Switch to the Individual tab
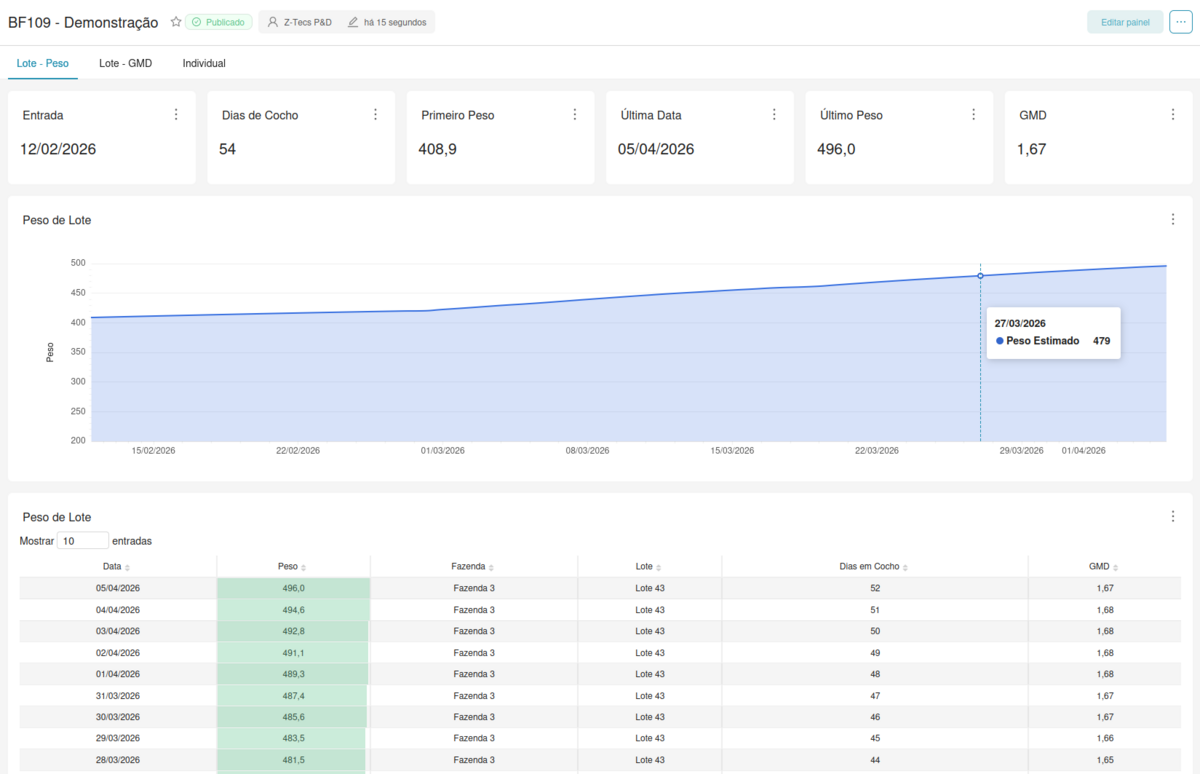The image size is (1200, 774). 203,62
